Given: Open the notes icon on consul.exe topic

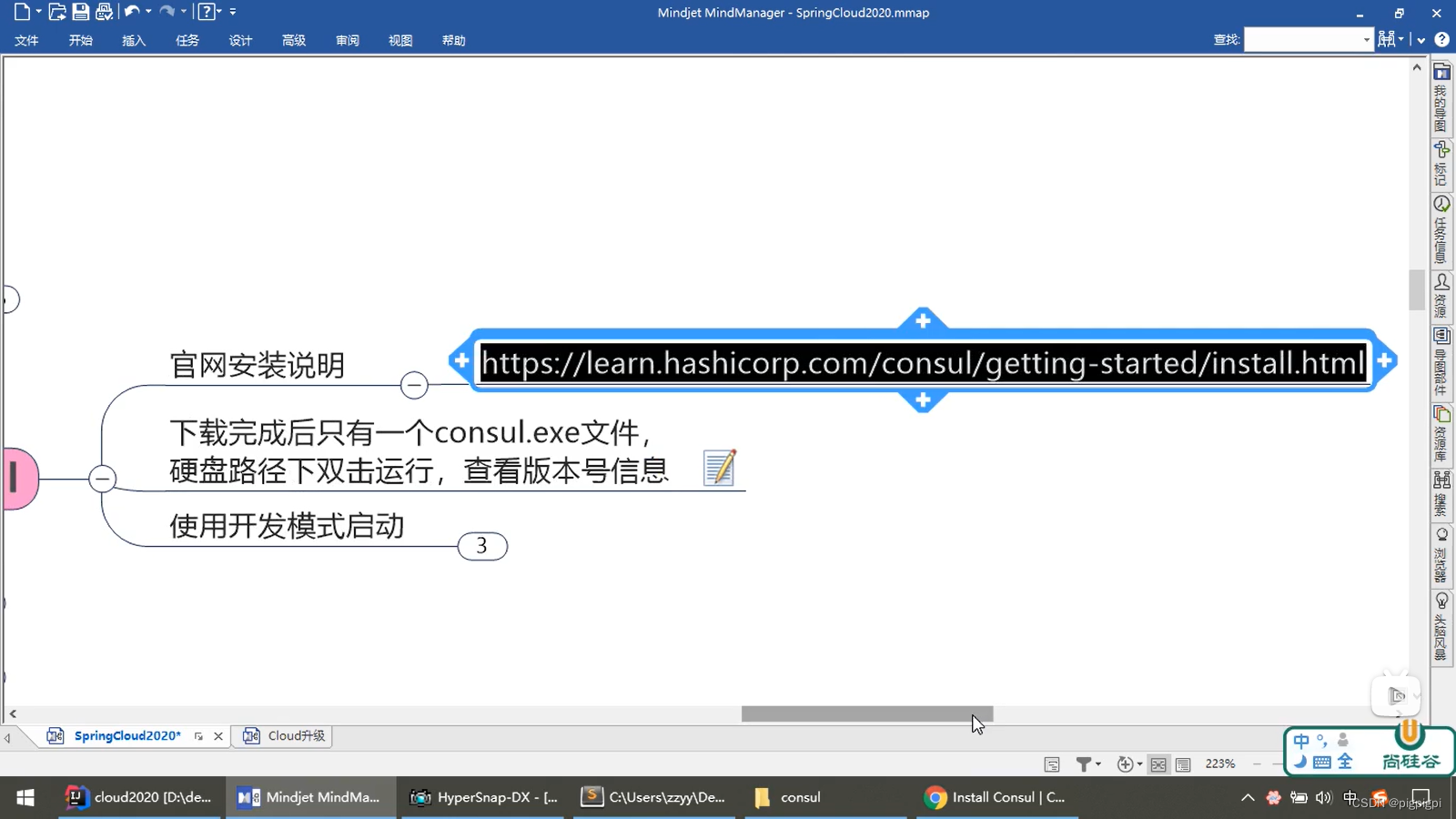Looking at the screenshot, I should 720,468.
